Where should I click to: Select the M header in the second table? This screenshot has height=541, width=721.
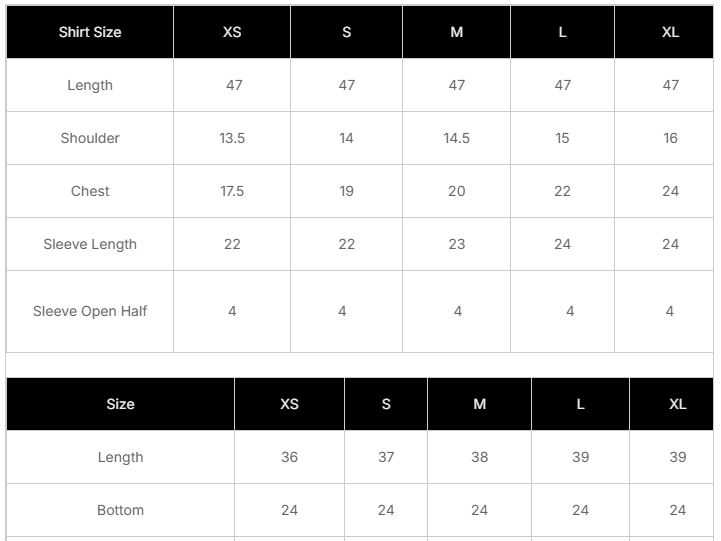[x=480, y=404]
